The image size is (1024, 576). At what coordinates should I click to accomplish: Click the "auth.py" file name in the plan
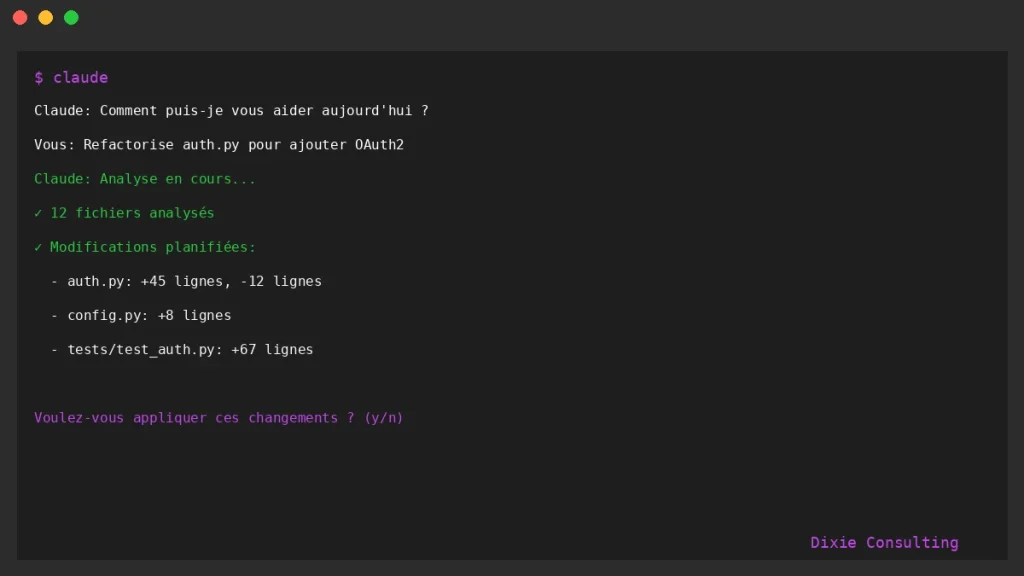tap(96, 281)
